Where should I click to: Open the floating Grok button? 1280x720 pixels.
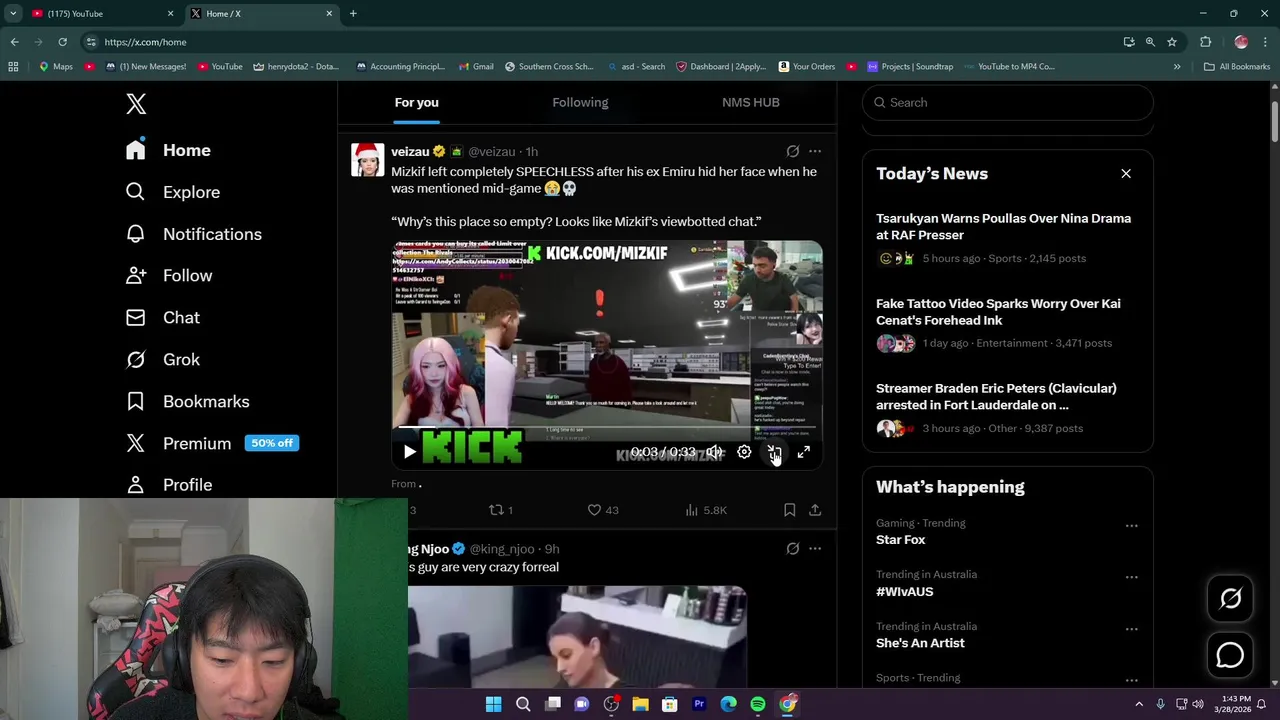1230,598
